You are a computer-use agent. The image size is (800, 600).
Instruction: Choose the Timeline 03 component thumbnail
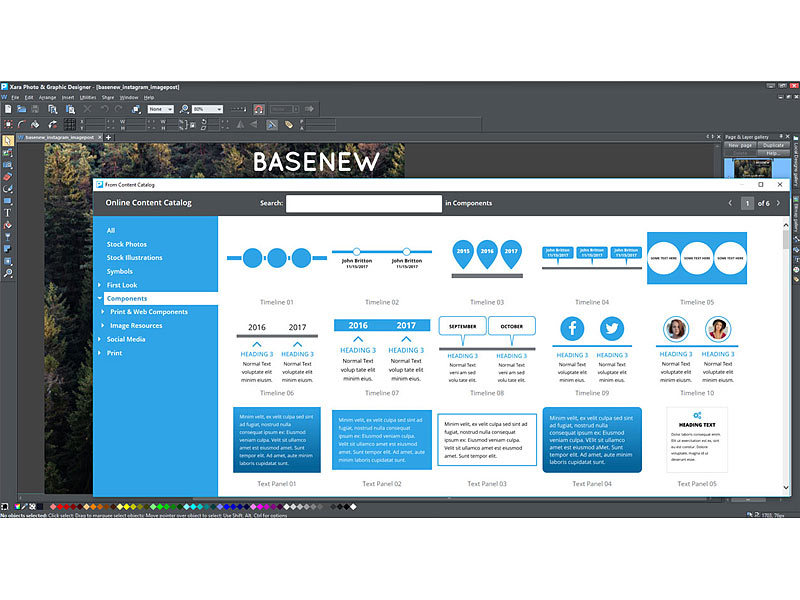coord(487,258)
